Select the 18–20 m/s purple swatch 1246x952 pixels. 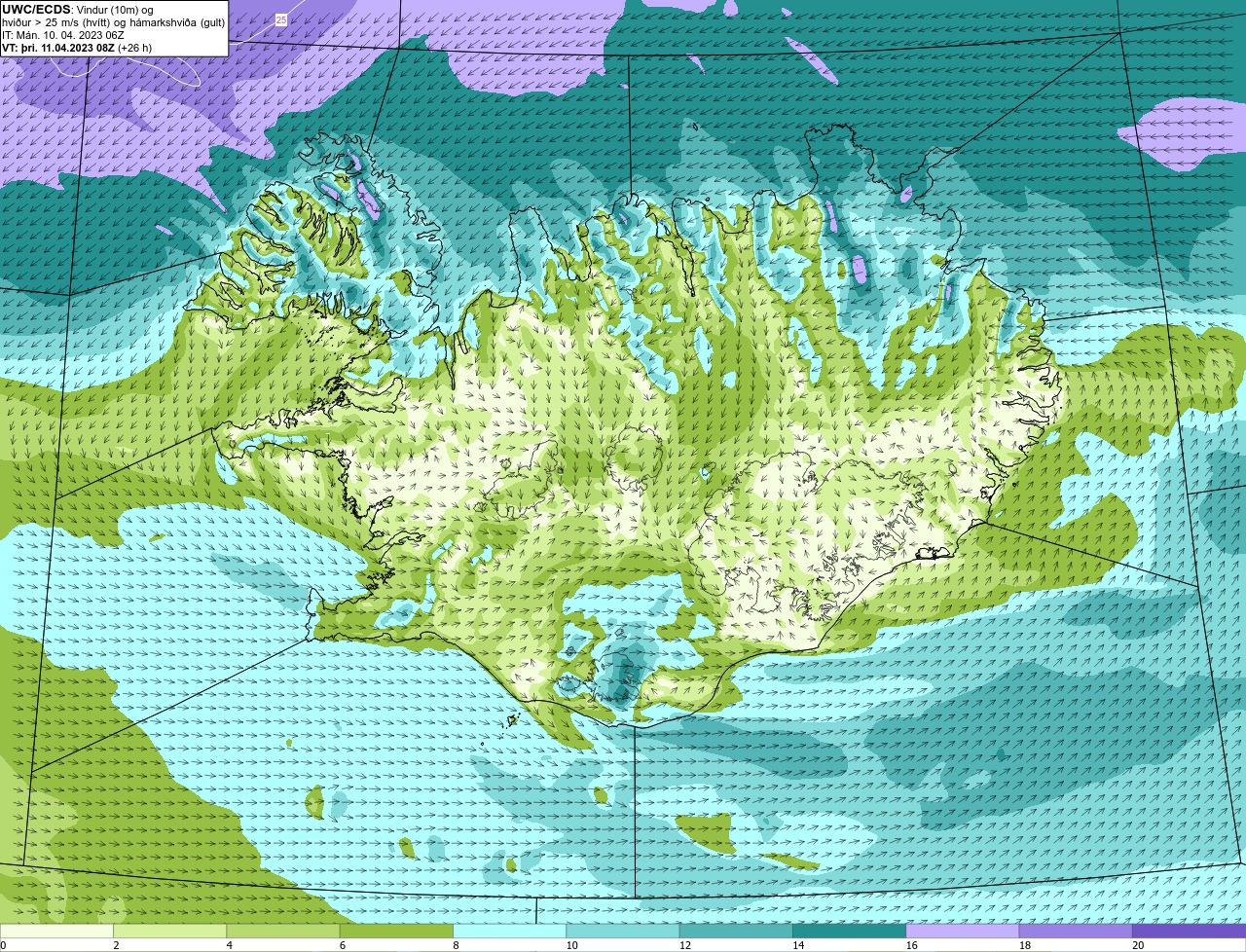[x=1076, y=931]
